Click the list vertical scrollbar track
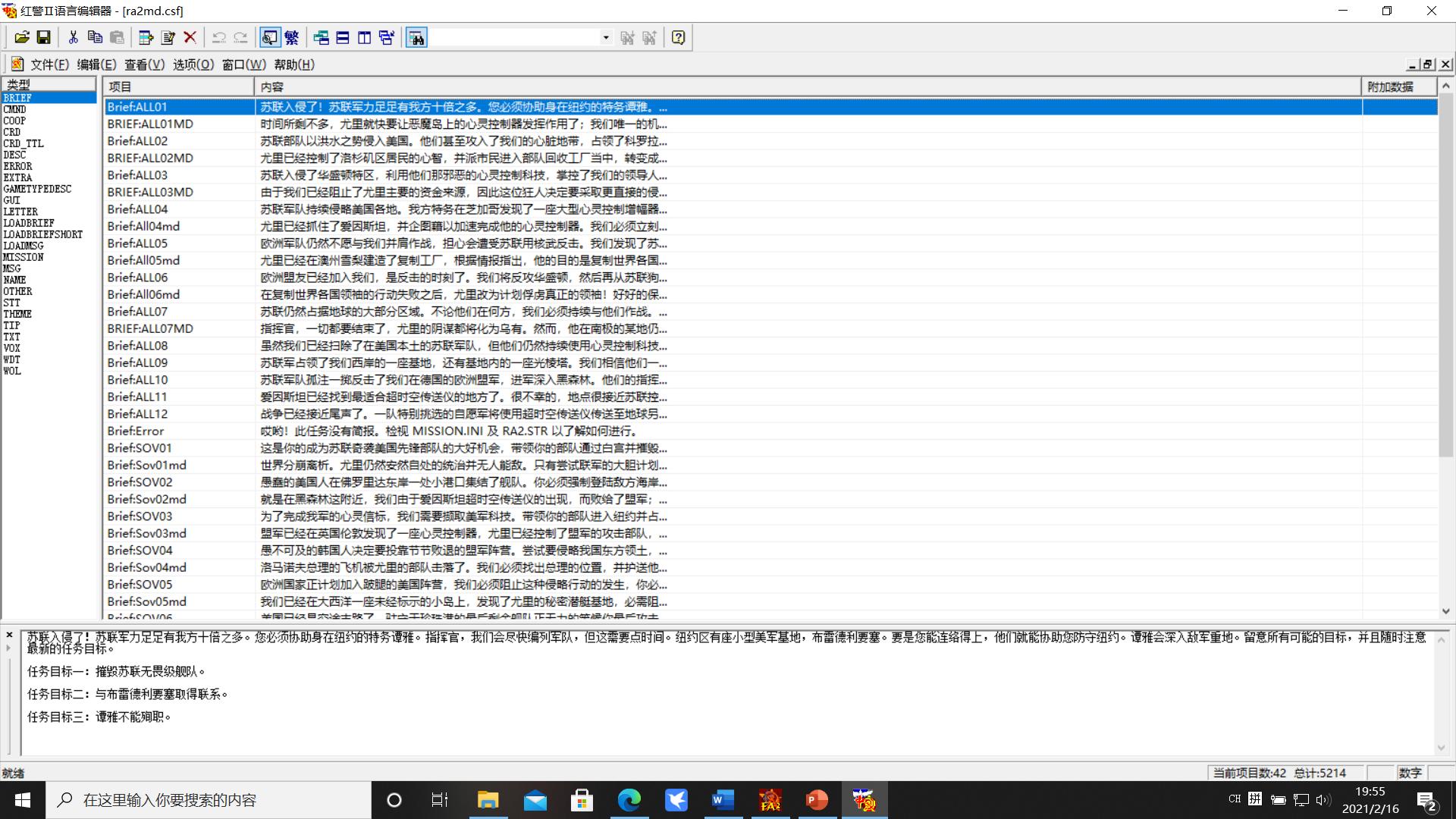The width and height of the screenshot is (1456, 819). click(x=1445, y=531)
